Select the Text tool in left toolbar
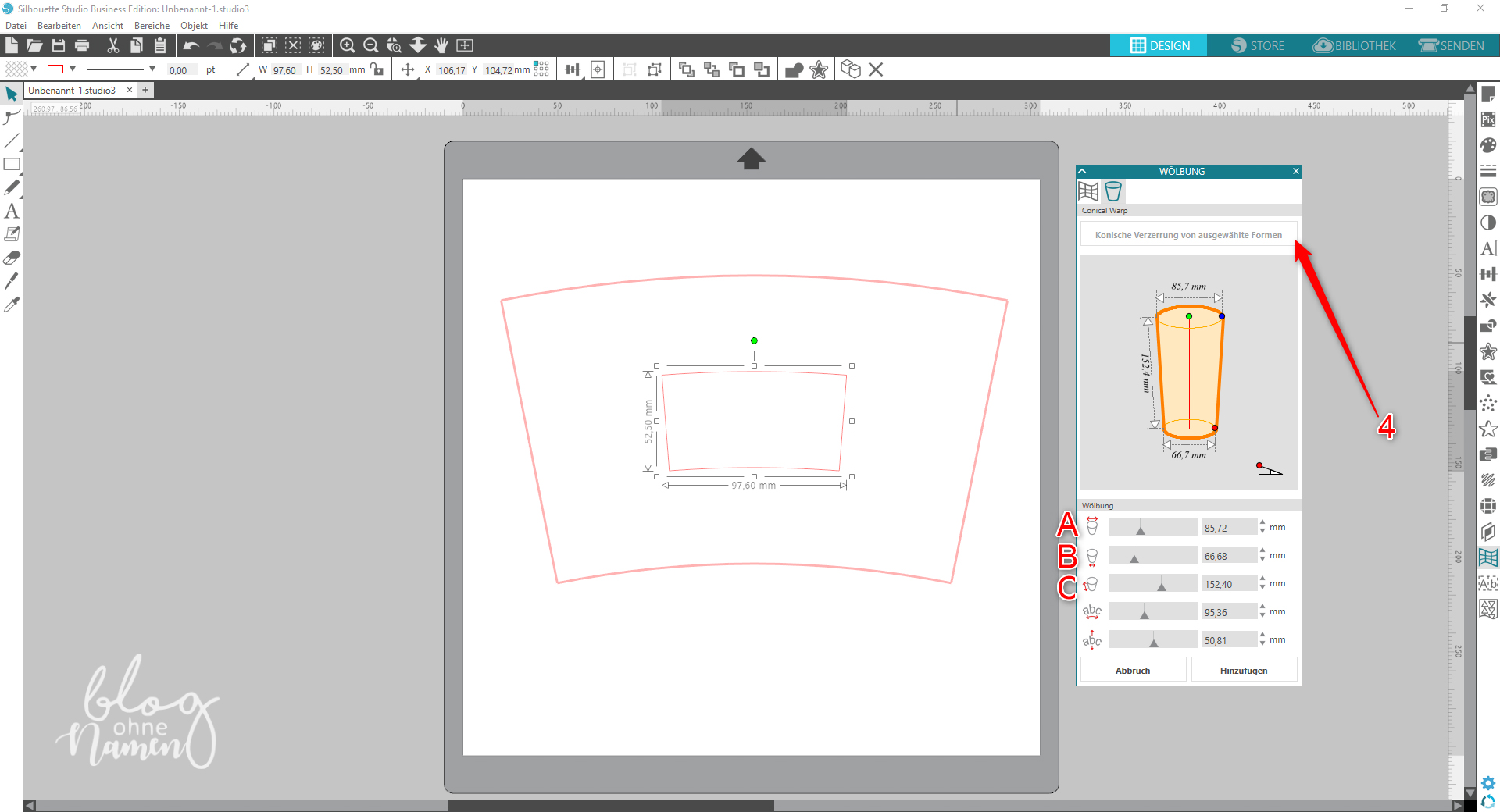Image resolution: width=1500 pixels, height=812 pixels. click(x=12, y=212)
